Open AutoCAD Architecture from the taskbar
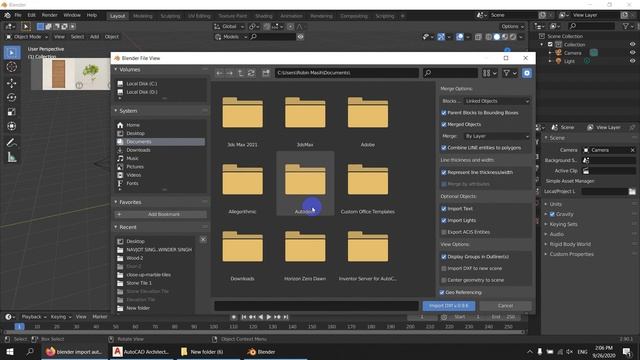The width and height of the screenshot is (640, 360). pos(141,352)
